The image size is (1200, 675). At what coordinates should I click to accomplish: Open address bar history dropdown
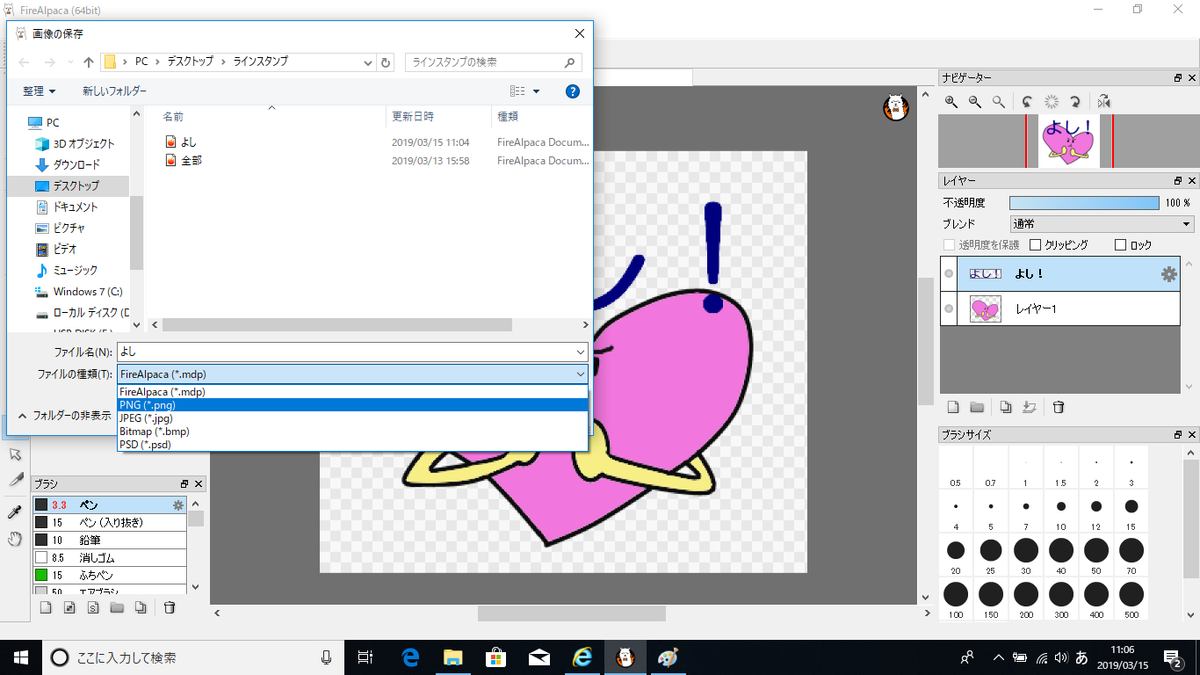(x=367, y=62)
